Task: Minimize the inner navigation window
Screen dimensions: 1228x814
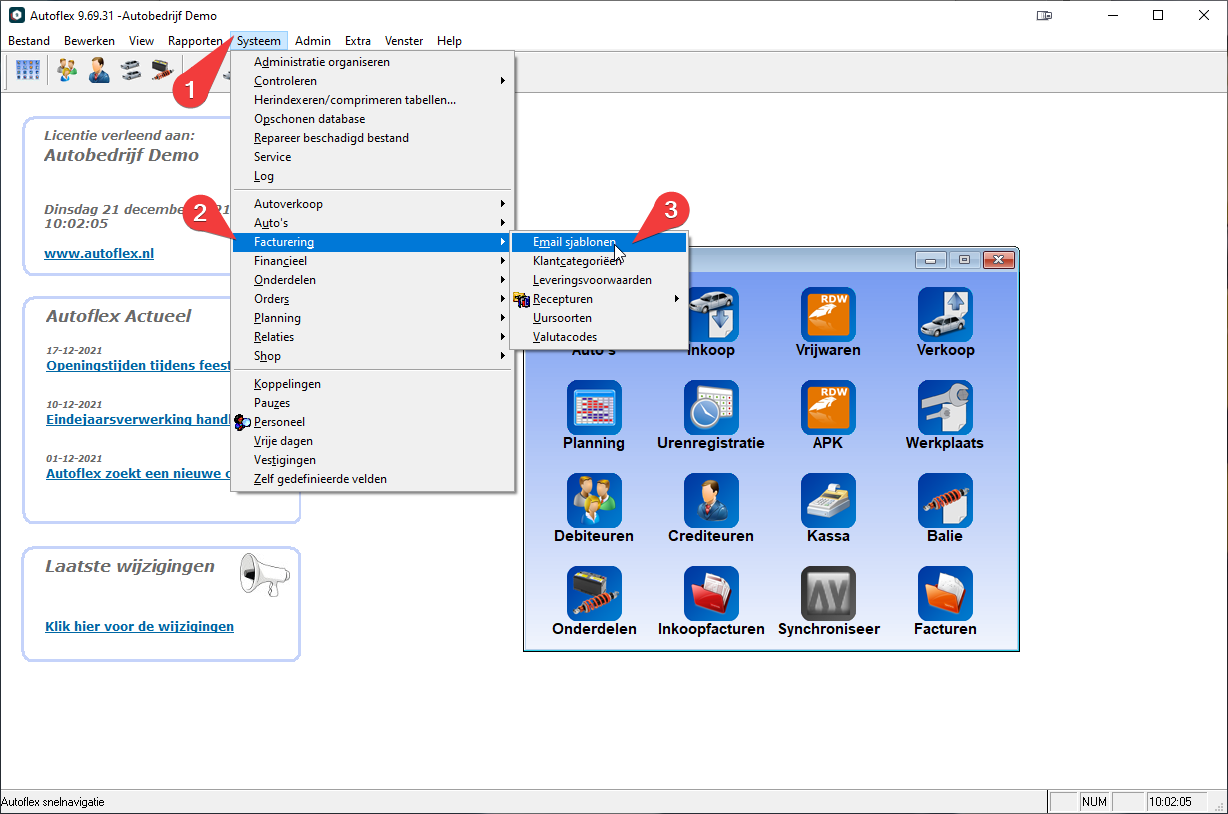Action: tap(930, 260)
